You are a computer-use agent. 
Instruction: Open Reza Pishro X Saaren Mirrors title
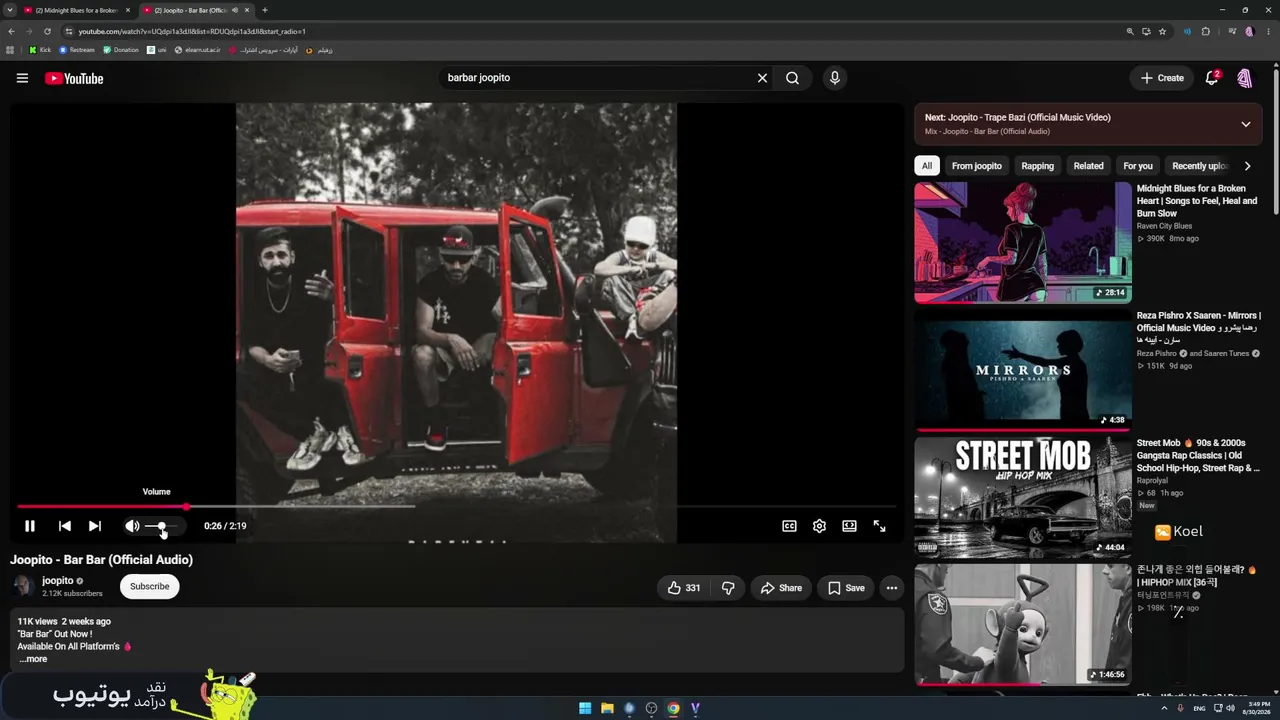(x=1198, y=327)
